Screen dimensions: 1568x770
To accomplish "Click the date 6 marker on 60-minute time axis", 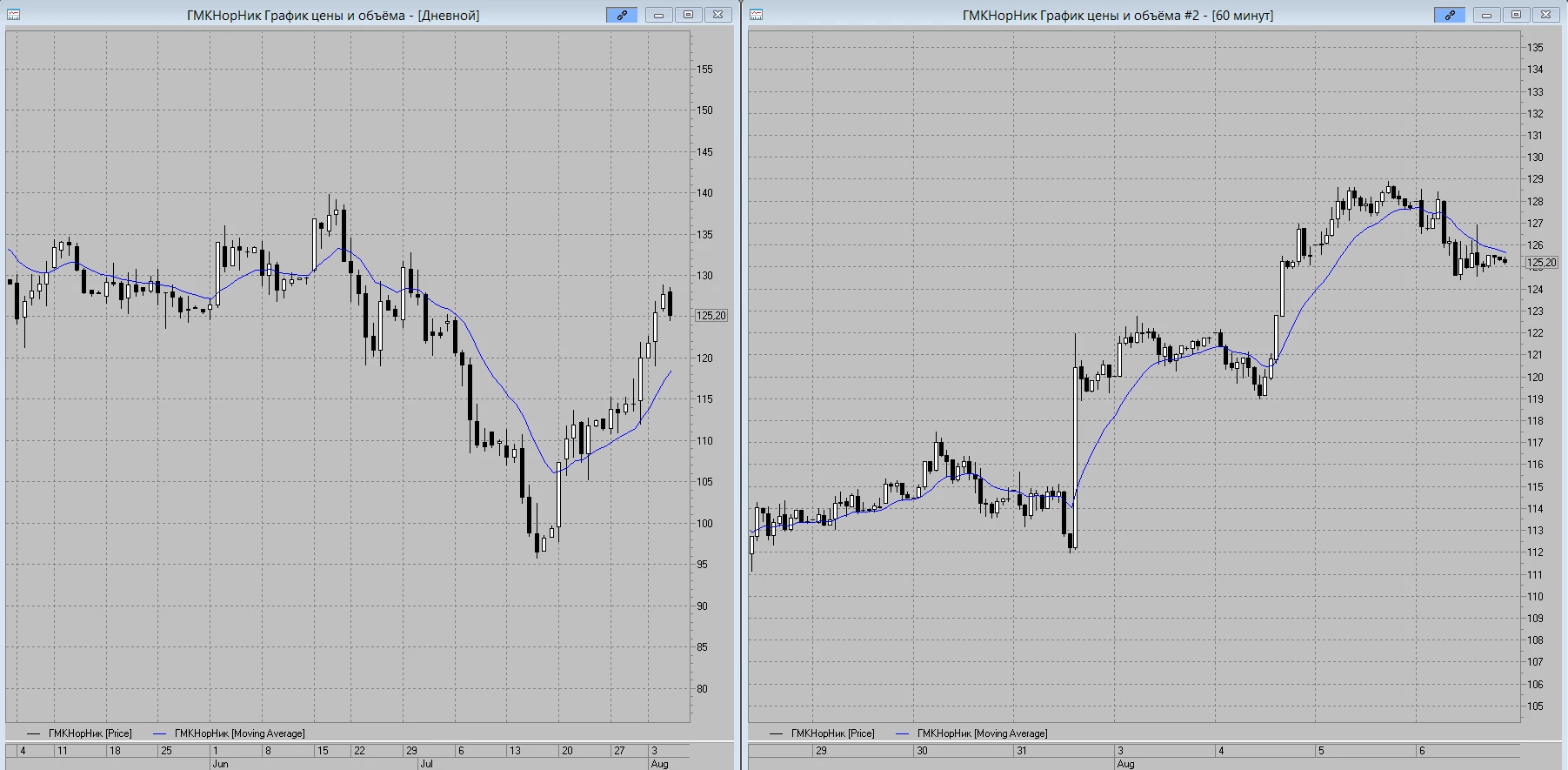I will click(1422, 751).
